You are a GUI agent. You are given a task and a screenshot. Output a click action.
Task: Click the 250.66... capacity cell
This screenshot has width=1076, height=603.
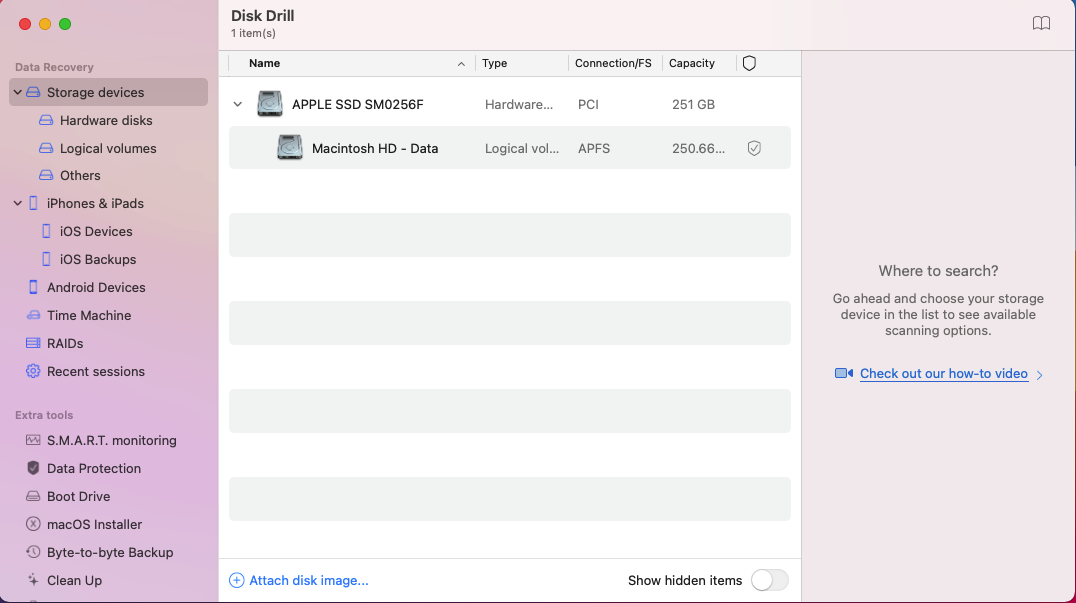click(x=698, y=148)
